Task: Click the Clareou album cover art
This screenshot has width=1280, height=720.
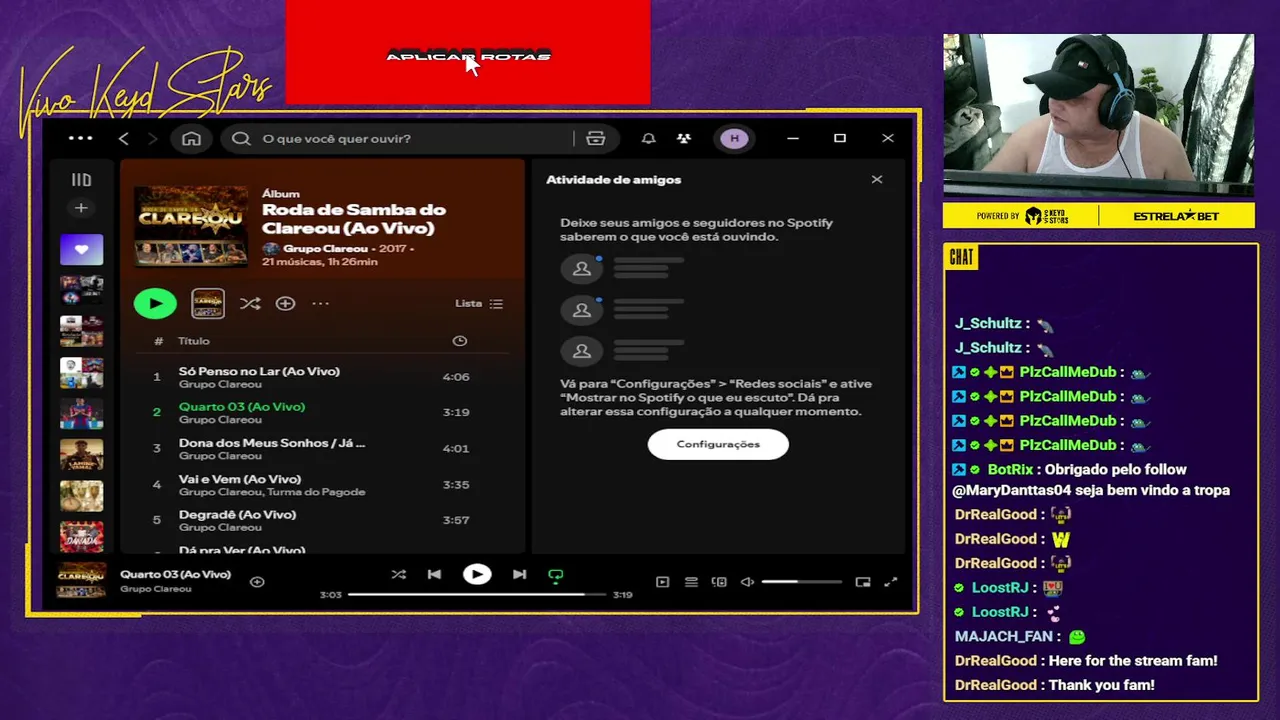Action: (191, 226)
